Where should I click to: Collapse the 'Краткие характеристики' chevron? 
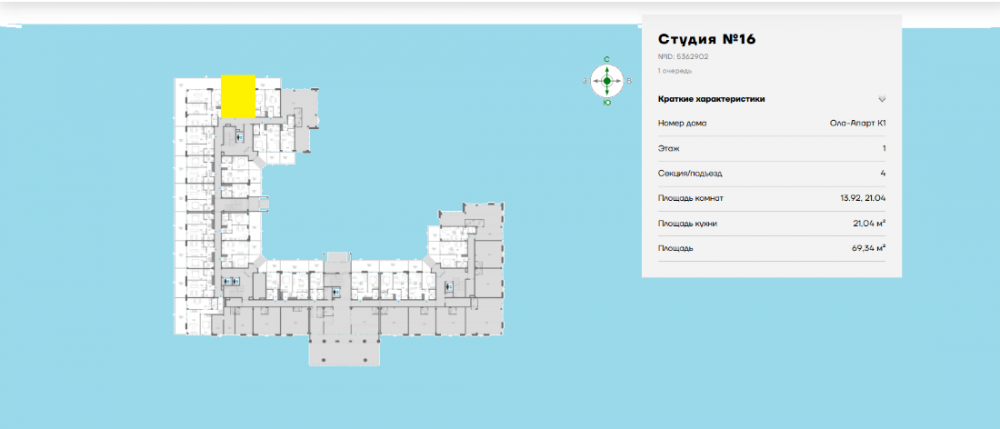882,99
